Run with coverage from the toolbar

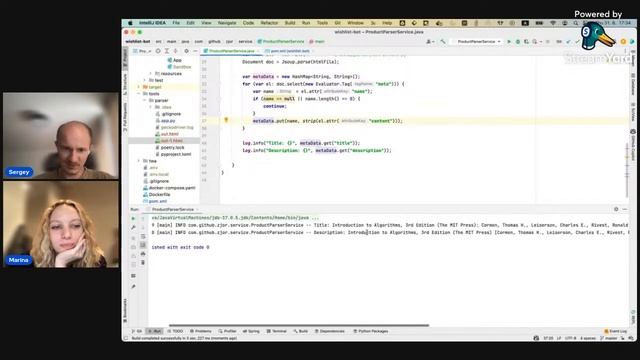tap(526, 42)
